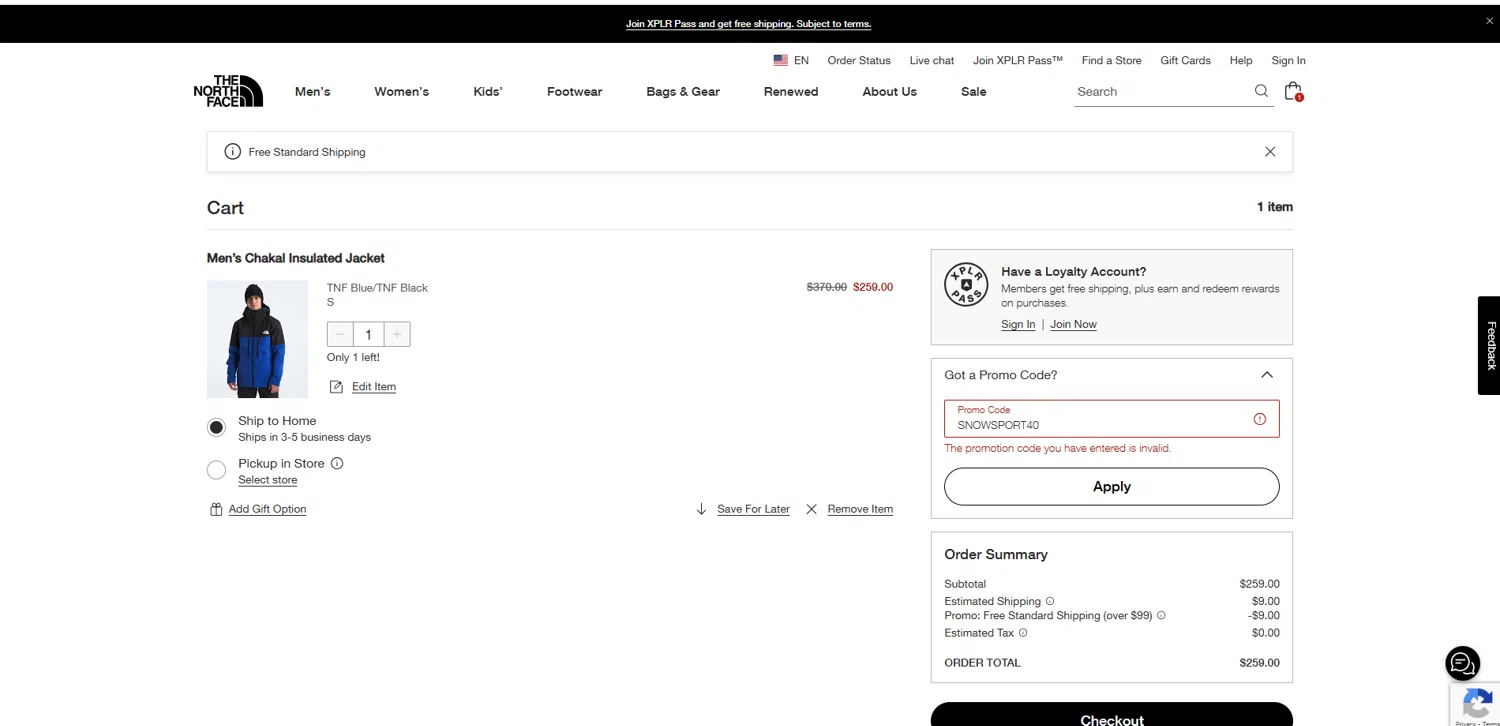Click the reCAPTCHA badge
This screenshot has height=726, width=1500.
pos(1476,705)
